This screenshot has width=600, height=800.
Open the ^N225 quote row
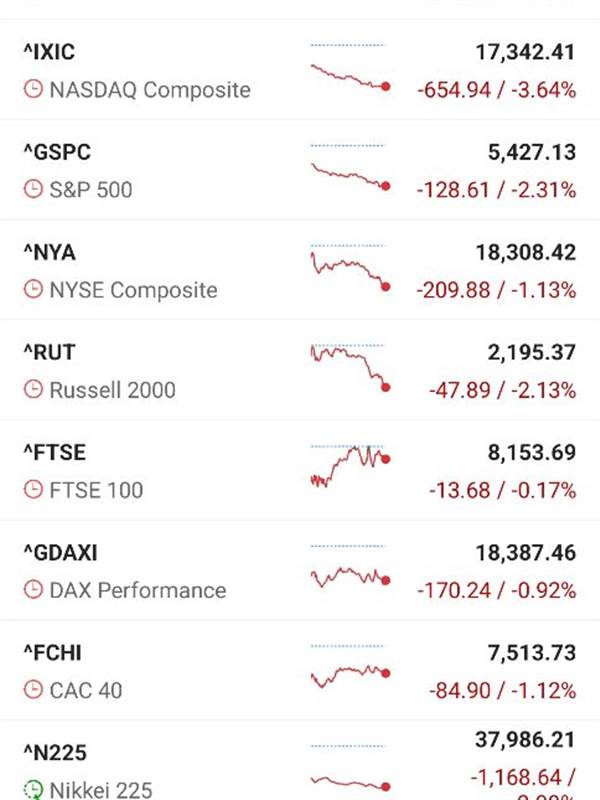point(300,760)
